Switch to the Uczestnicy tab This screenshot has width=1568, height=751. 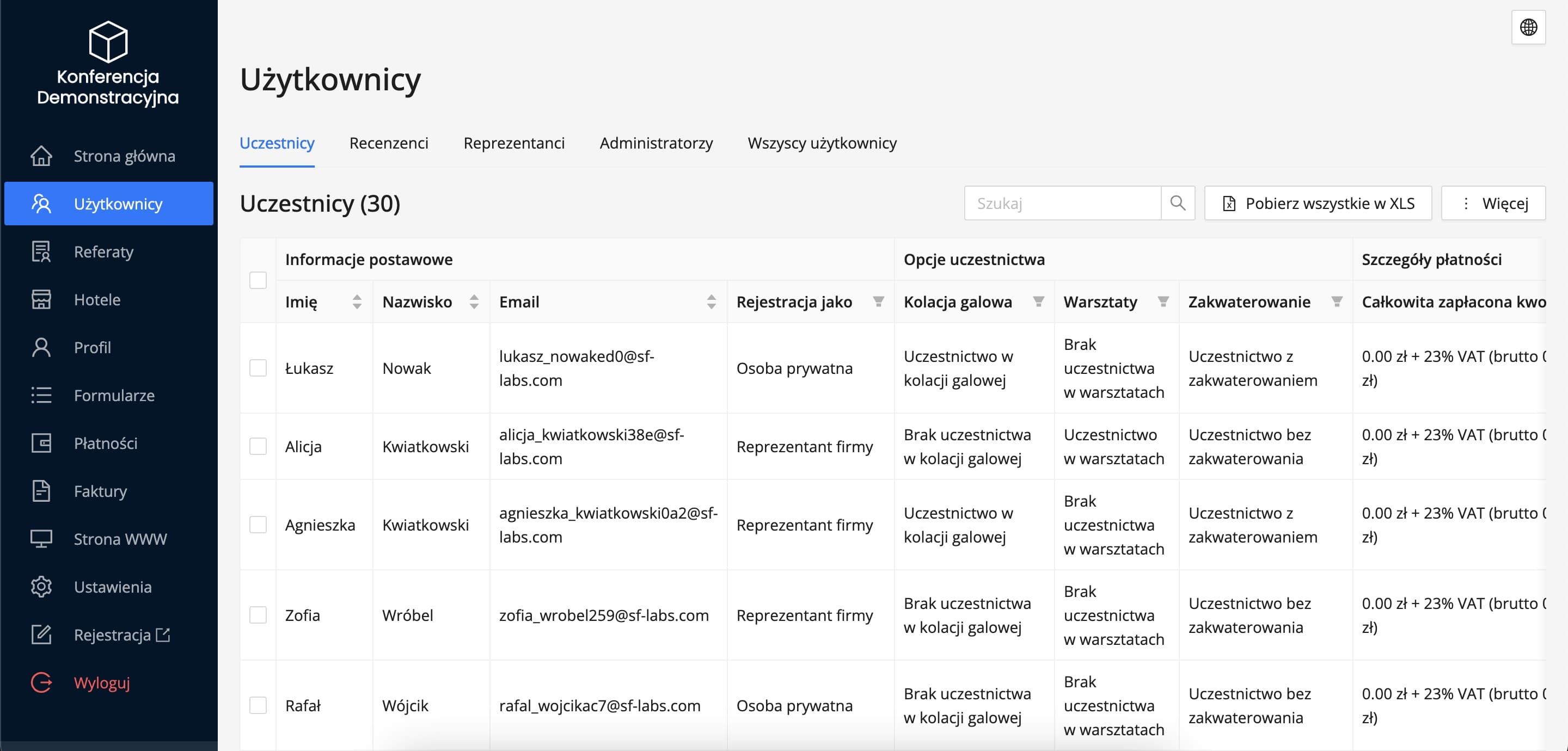pyautogui.click(x=277, y=143)
